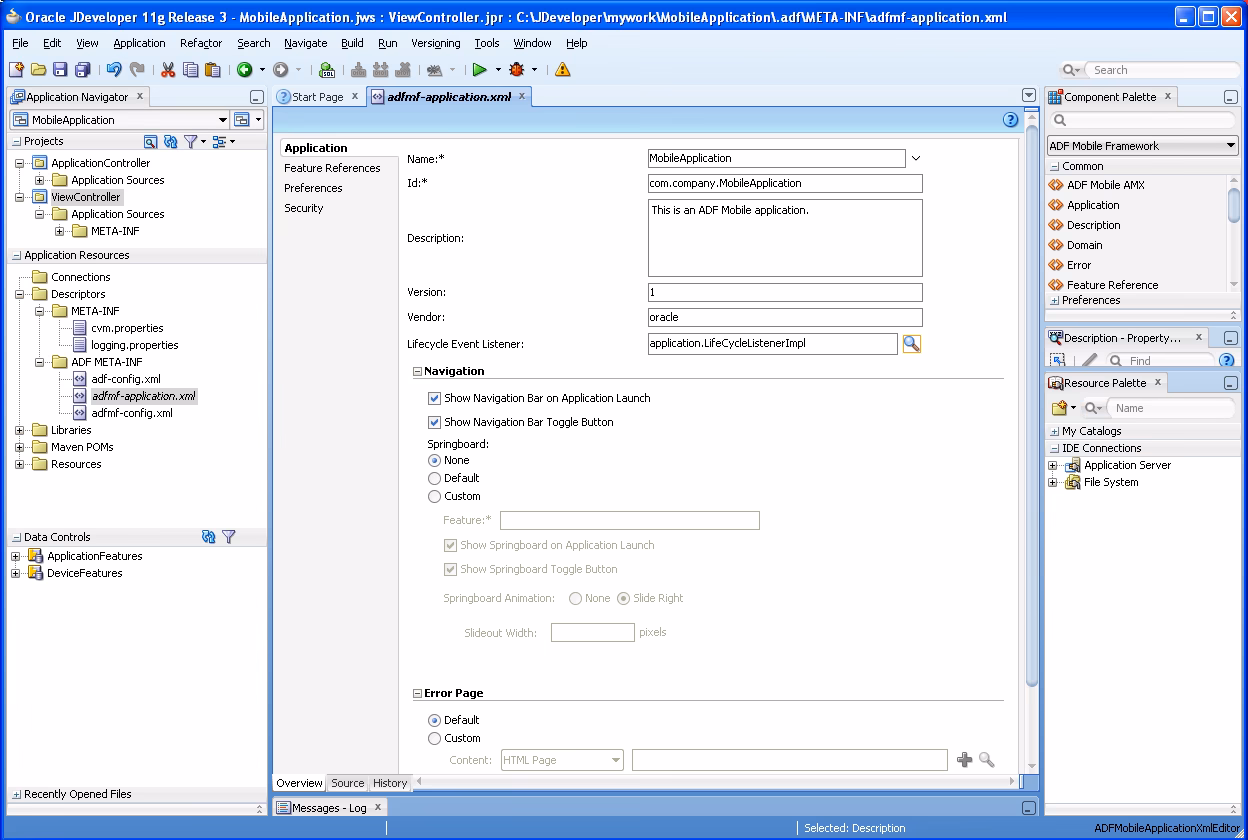The height and width of the screenshot is (840, 1248).
Task: Minimize the Messages Log panel
Action: pos(1029,808)
